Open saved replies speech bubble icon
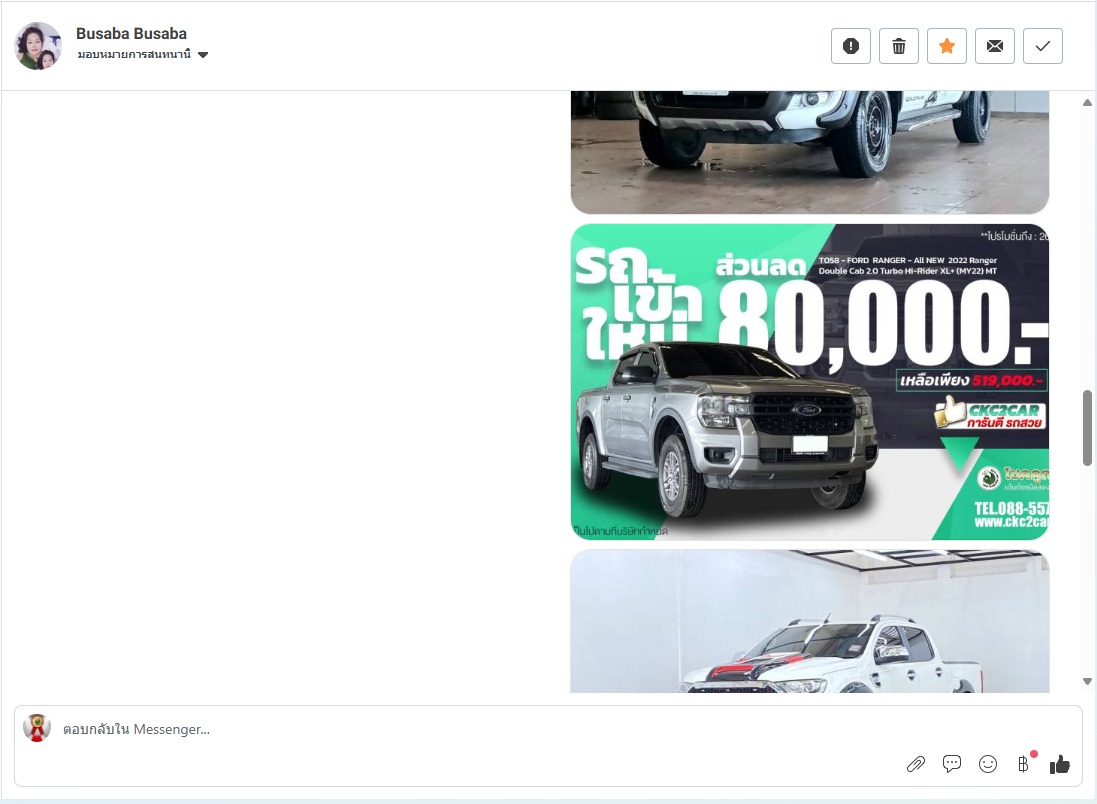The width and height of the screenshot is (1097, 804). pos(951,764)
